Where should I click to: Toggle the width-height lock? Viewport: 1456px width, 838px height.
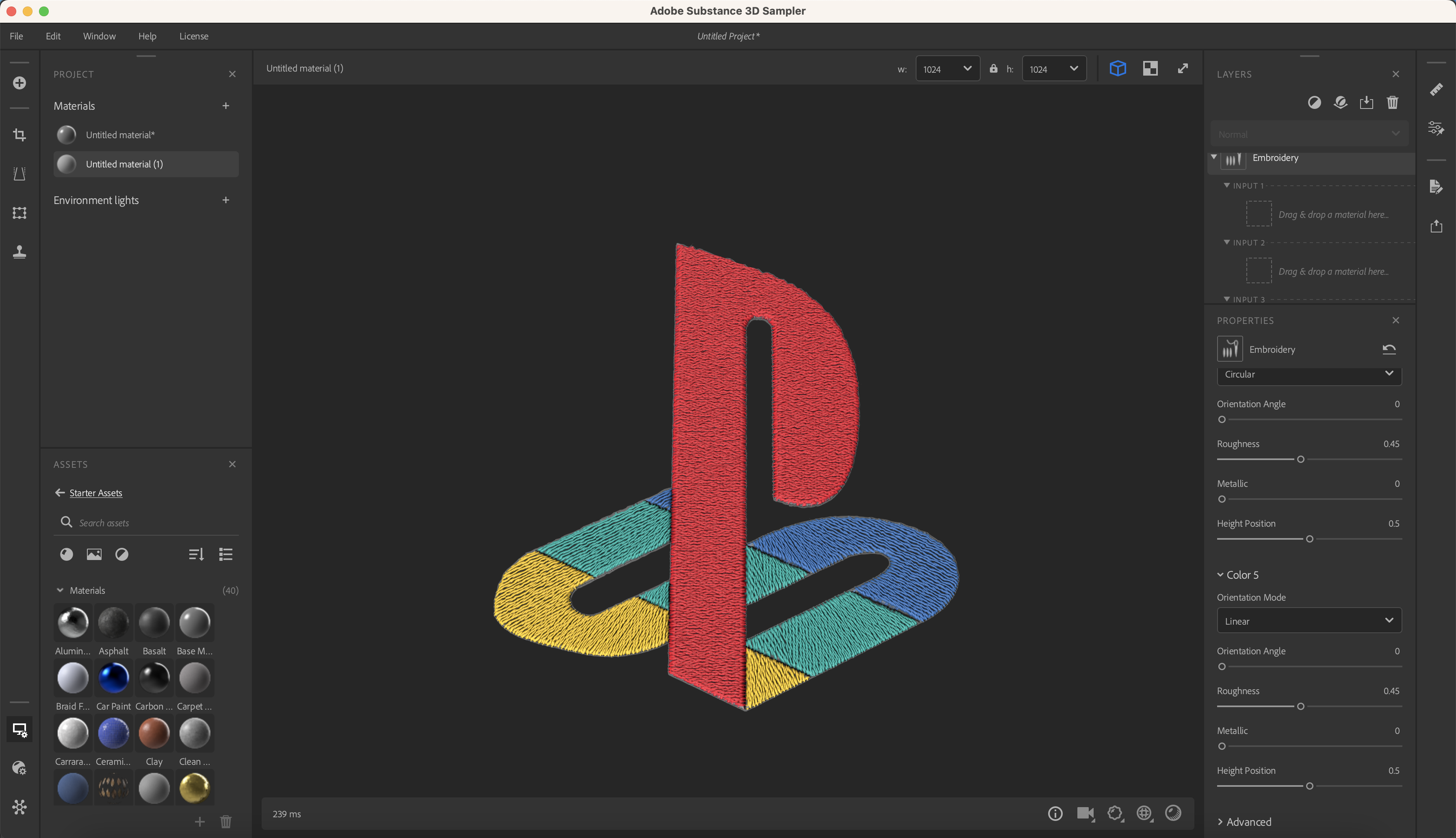pyautogui.click(x=994, y=69)
